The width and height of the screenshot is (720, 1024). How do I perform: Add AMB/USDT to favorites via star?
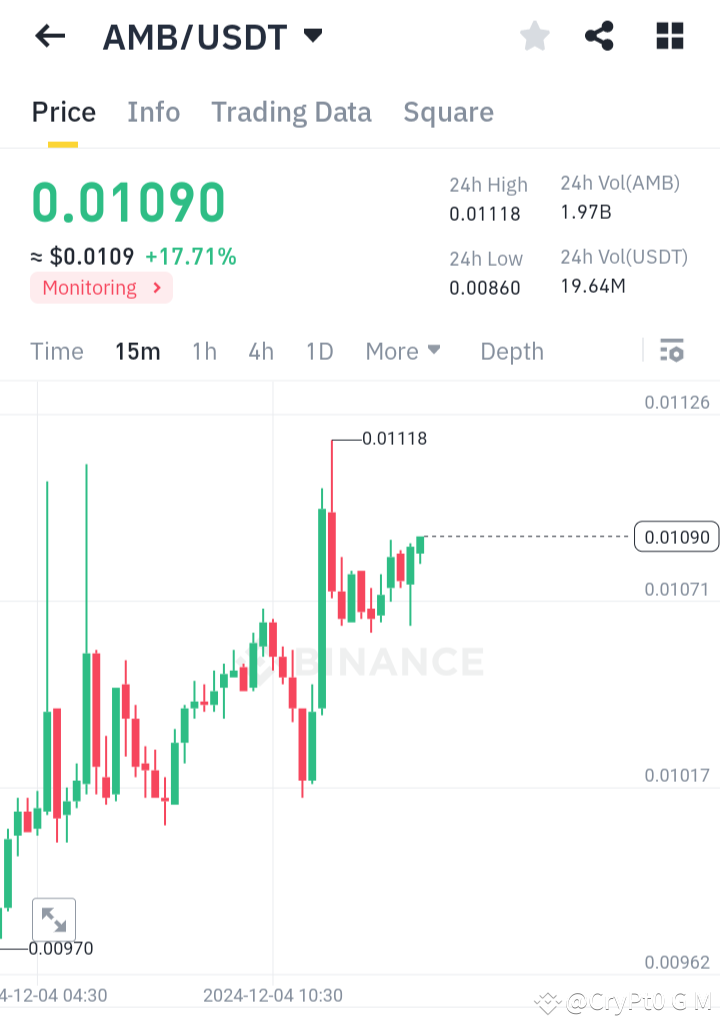pos(534,36)
